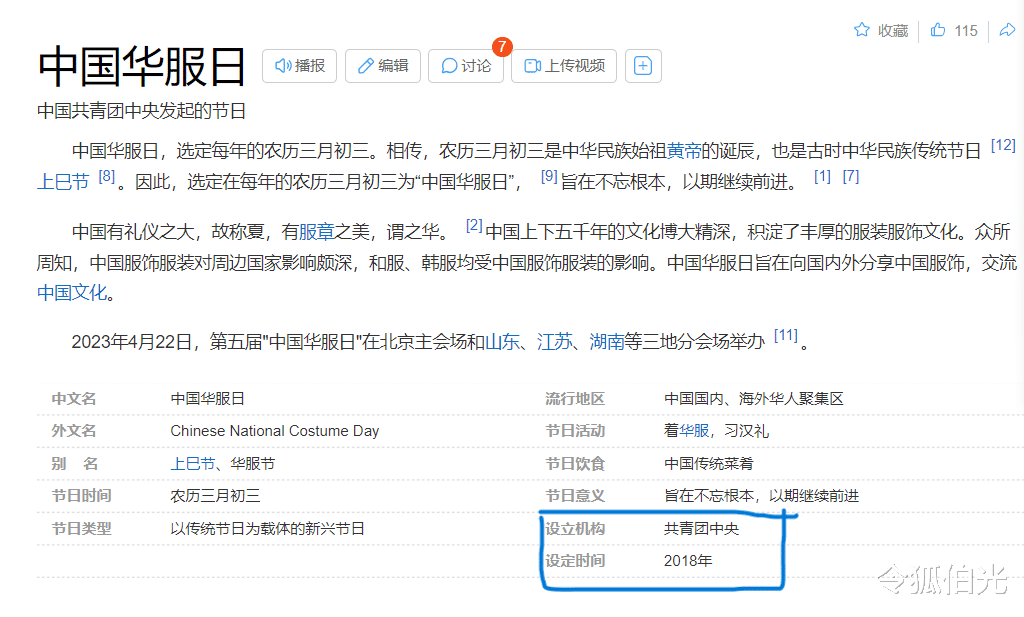Click the value 中国华服日 in 中文名 row
The image size is (1024, 617).
pos(208,399)
